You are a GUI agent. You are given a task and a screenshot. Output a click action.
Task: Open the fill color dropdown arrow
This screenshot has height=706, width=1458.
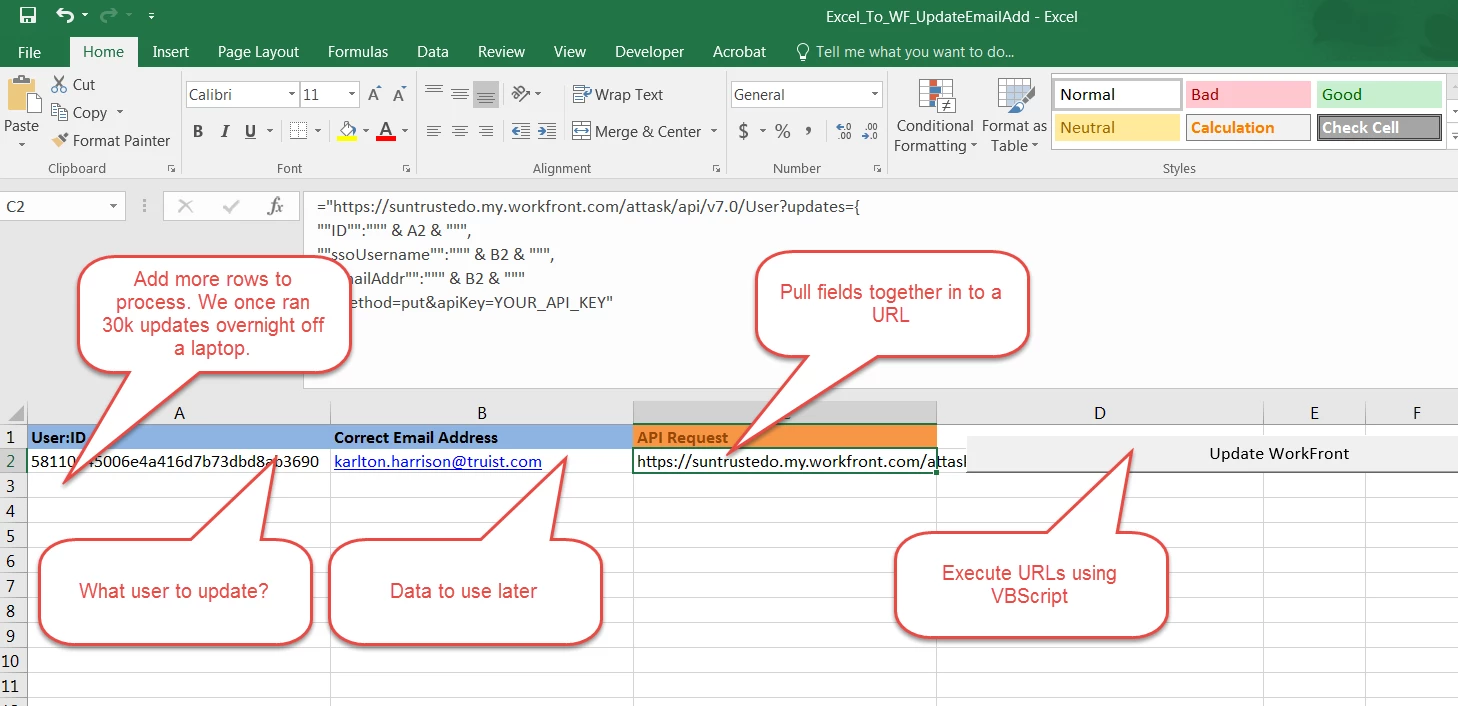point(365,131)
